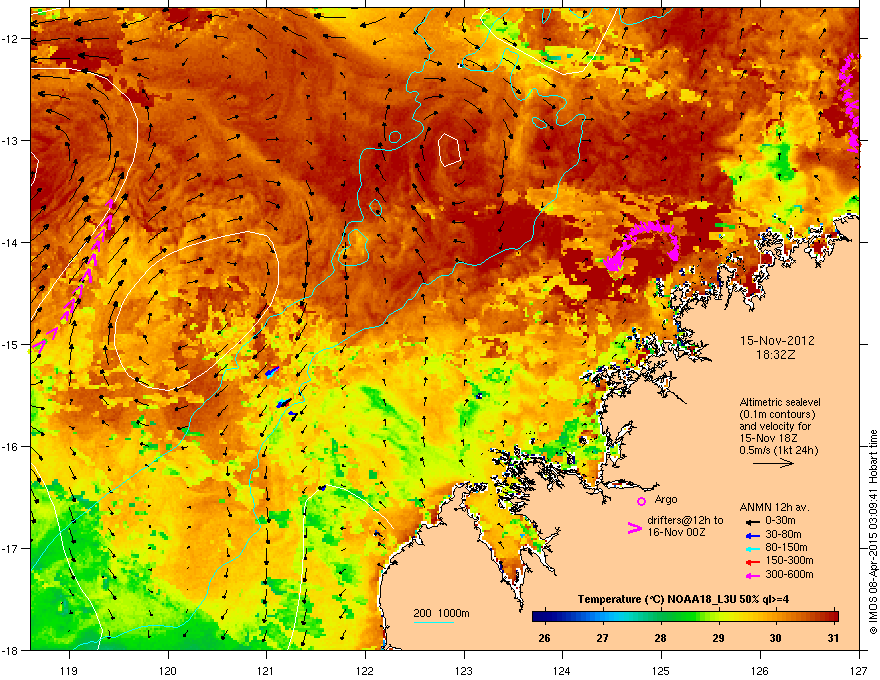
Task: Click the '300-600m' depth label
Action: [x=789, y=575]
